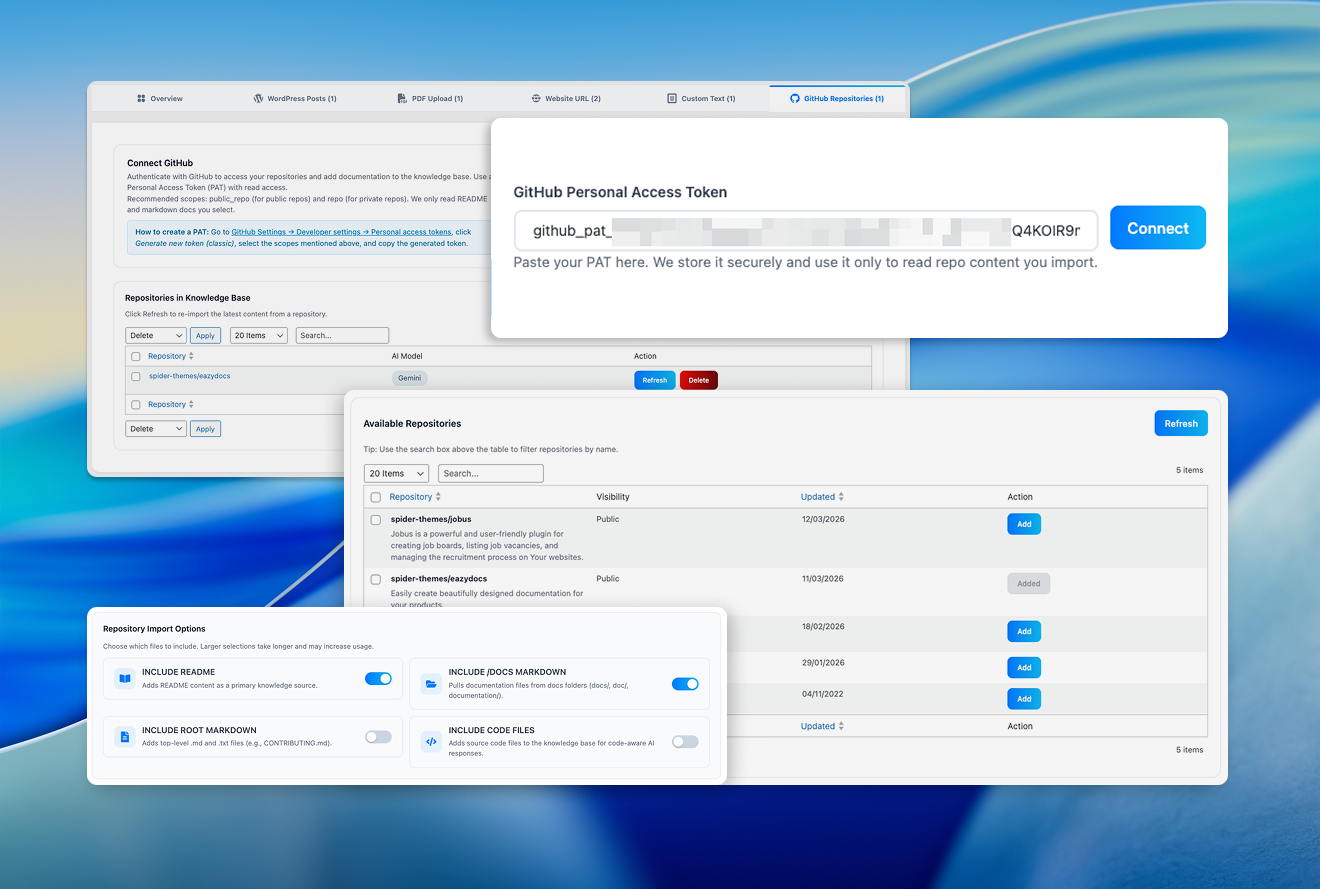The height and width of the screenshot is (889, 1320).
Task: Click the folder icon for Include /docs Markdown
Action: click(431, 684)
